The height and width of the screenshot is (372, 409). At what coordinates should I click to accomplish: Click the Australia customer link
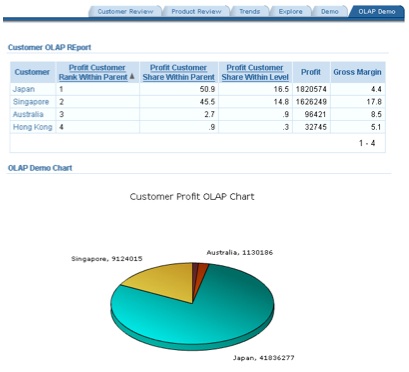[28, 114]
